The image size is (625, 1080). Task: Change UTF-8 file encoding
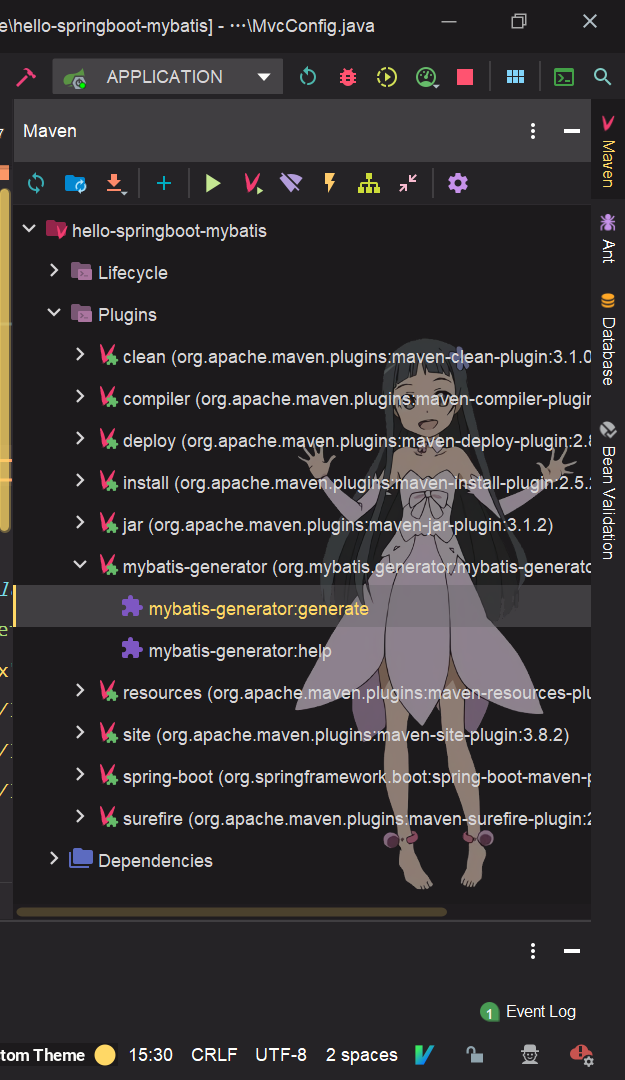point(280,1055)
